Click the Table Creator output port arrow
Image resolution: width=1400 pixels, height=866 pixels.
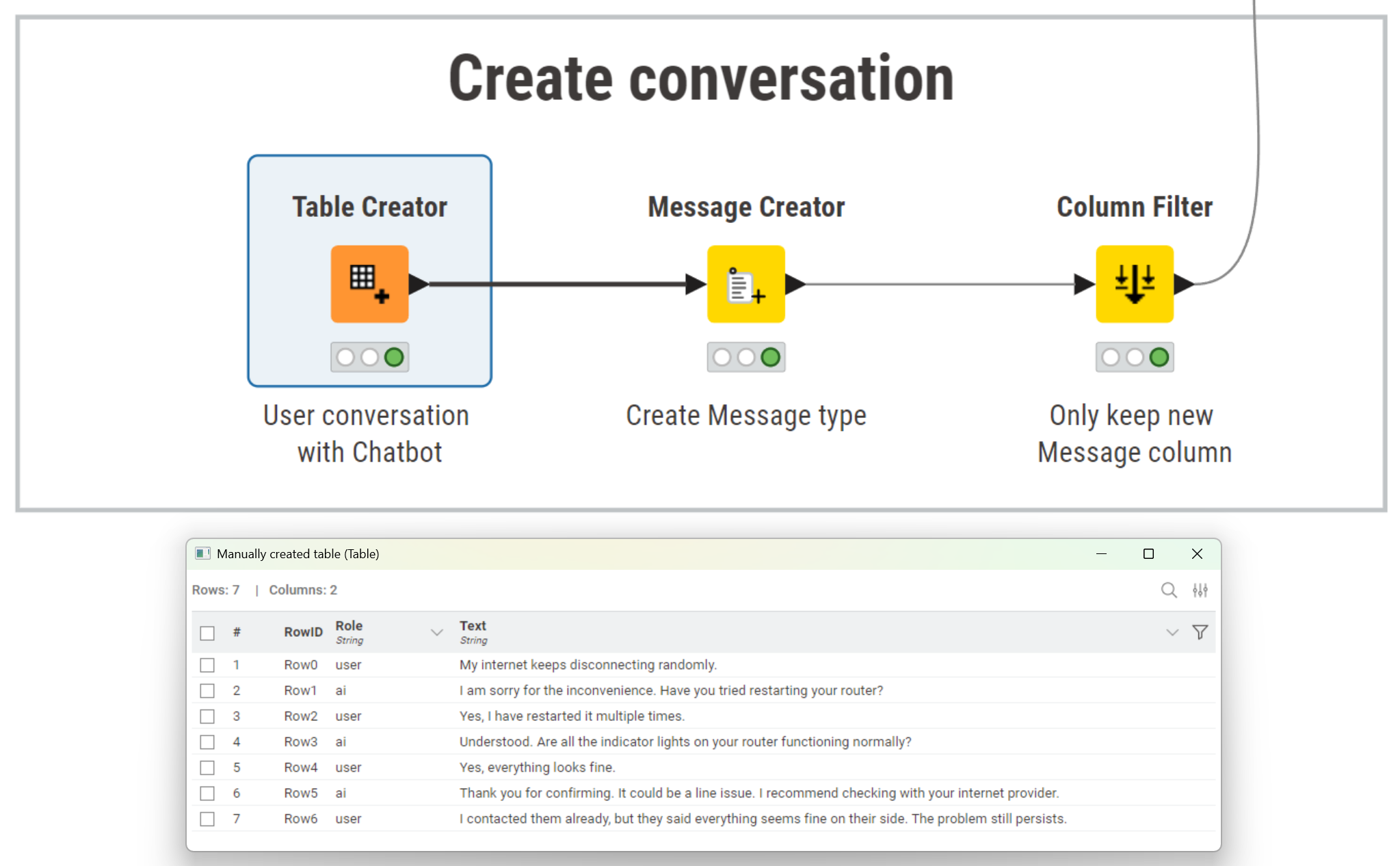pyautogui.click(x=419, y=284)
